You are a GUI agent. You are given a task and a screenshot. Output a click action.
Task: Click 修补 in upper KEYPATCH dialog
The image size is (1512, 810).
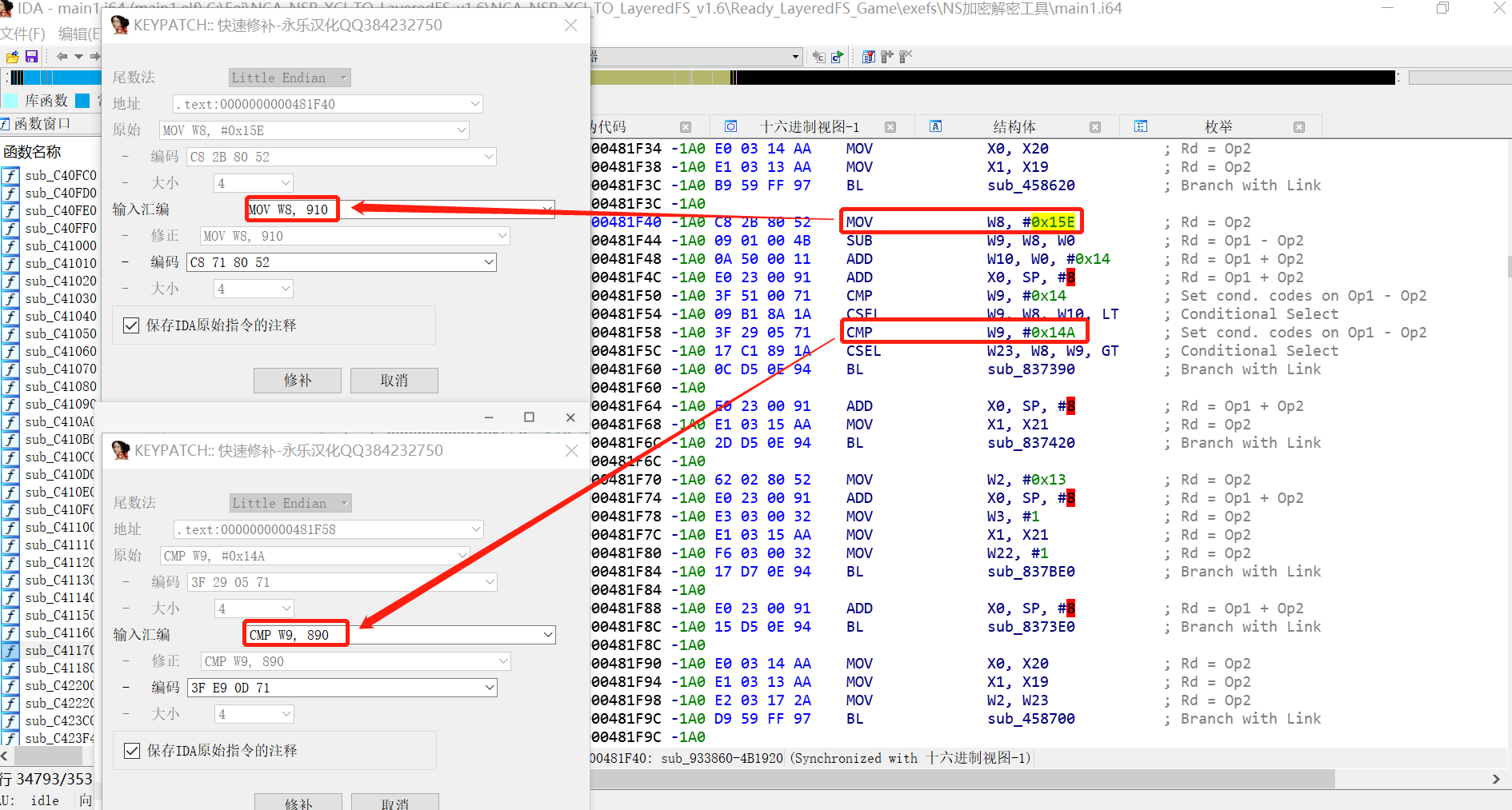click(298, 381)
